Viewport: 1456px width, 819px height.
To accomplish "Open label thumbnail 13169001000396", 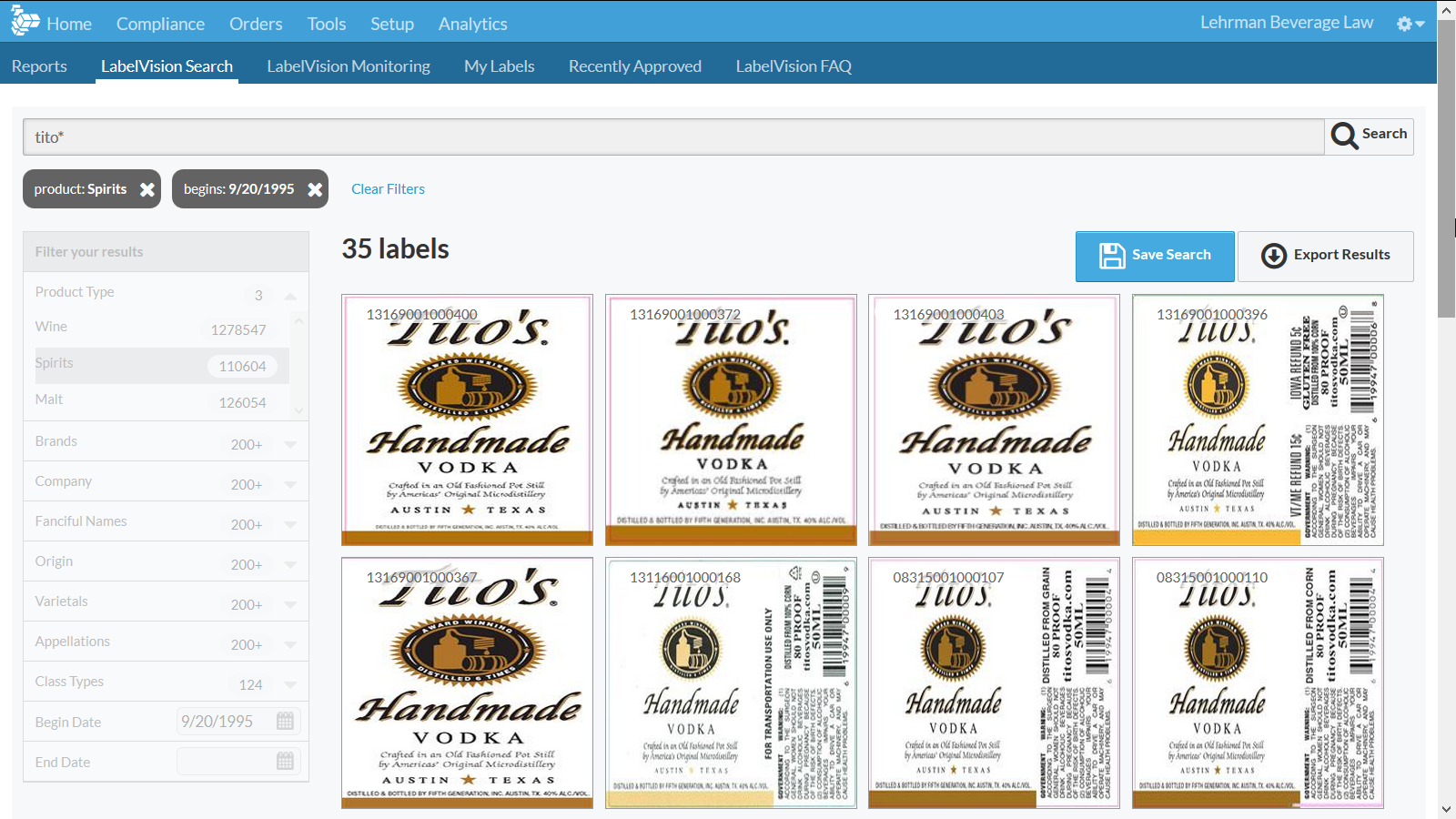I will pos(1258,420).
